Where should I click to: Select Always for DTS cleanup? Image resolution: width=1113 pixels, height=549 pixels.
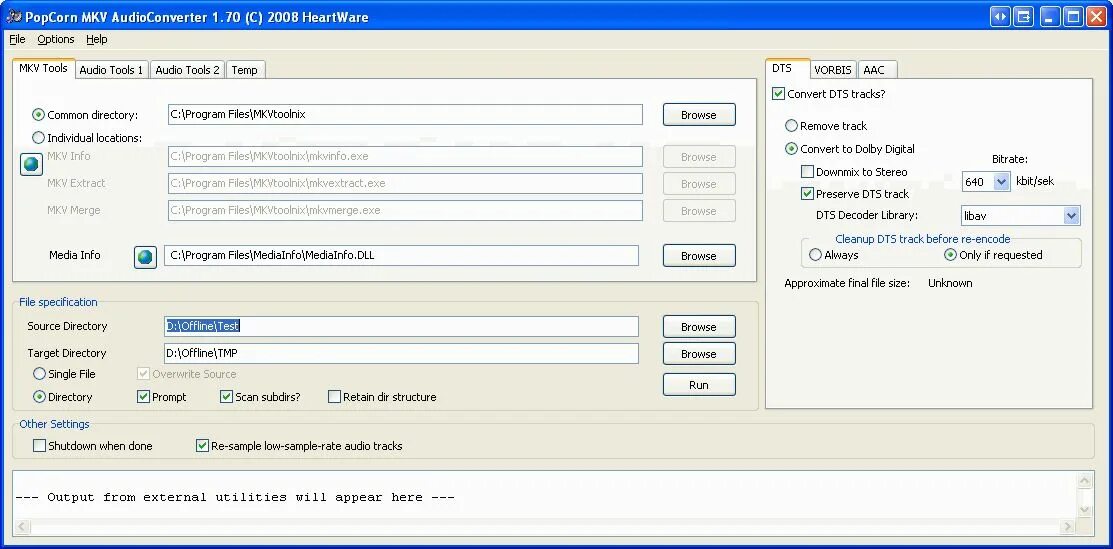point(815,255)
